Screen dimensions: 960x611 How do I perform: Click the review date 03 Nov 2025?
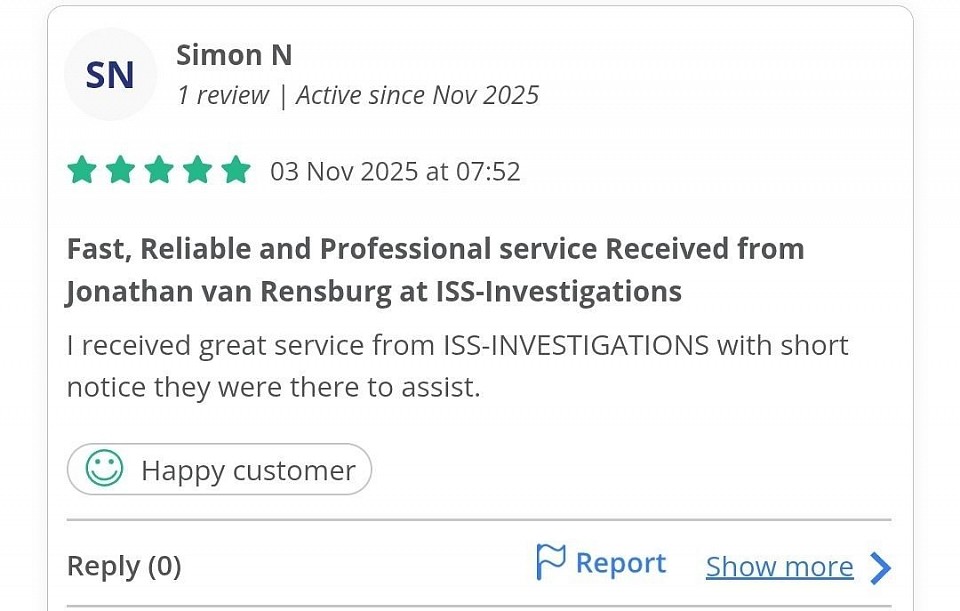(395, 171)
